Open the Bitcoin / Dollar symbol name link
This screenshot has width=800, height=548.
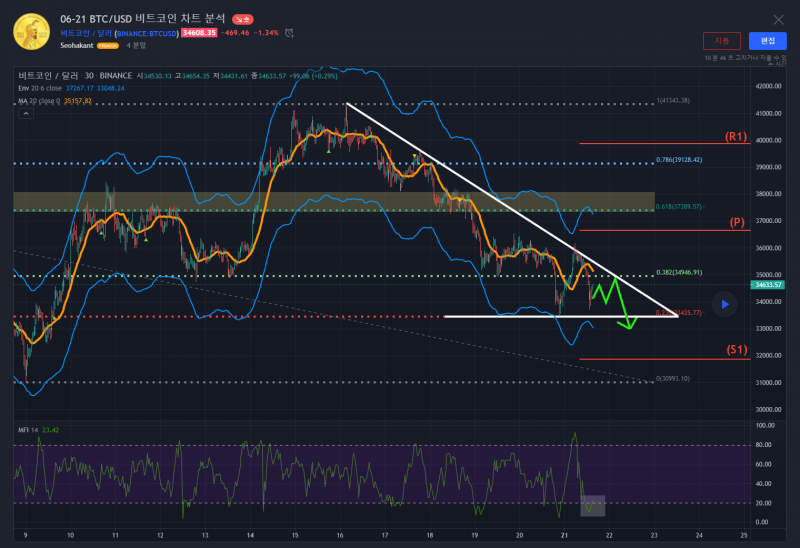[86, 33]
